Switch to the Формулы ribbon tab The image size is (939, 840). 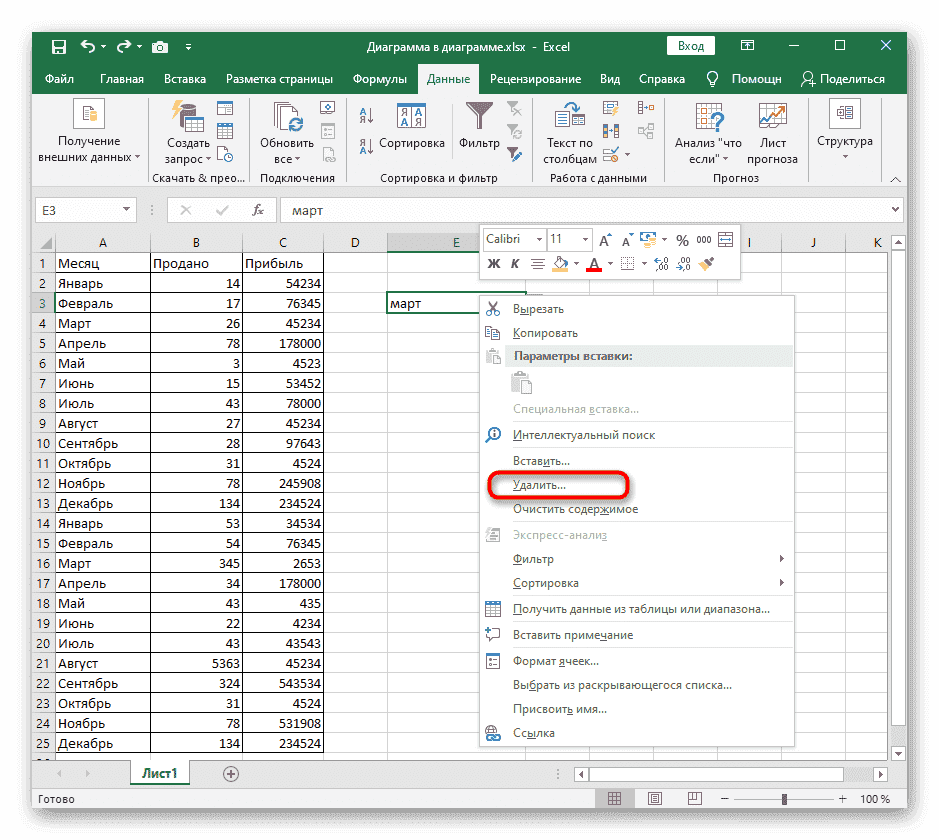[x=380, y=79]
